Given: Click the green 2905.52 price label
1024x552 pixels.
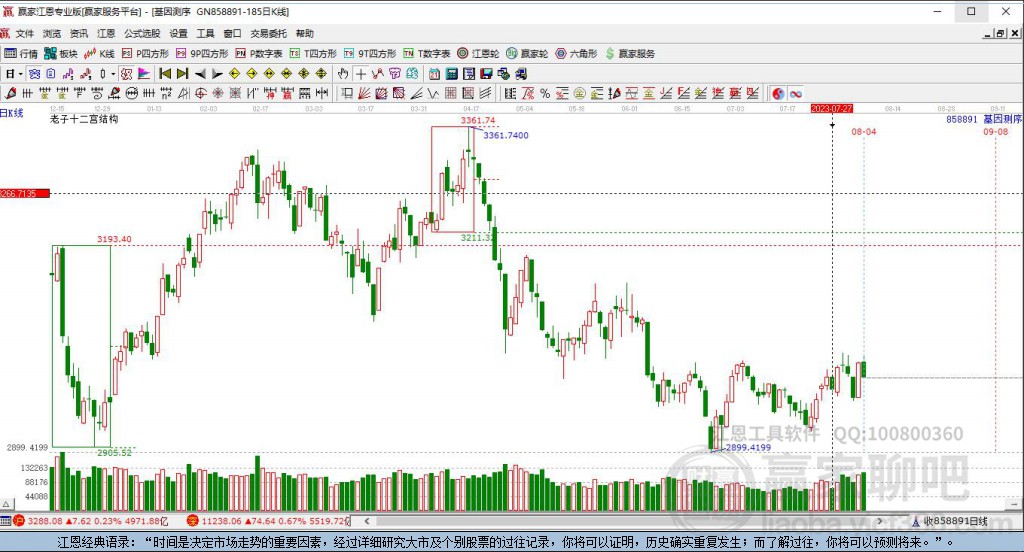Looking at the screenshot, I should pos(114,453).
